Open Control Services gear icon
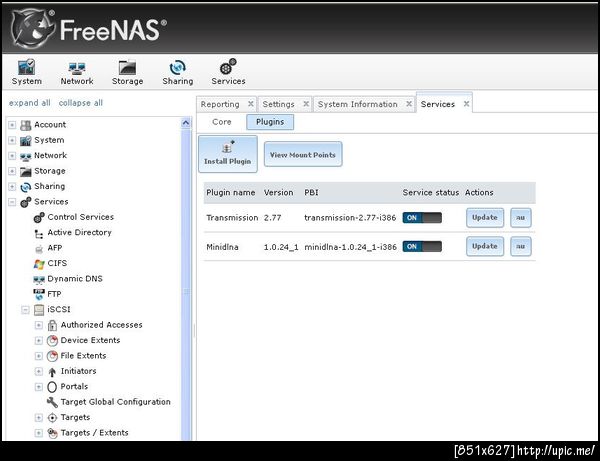This screenshot has width=600, height=461. (39, 217)
